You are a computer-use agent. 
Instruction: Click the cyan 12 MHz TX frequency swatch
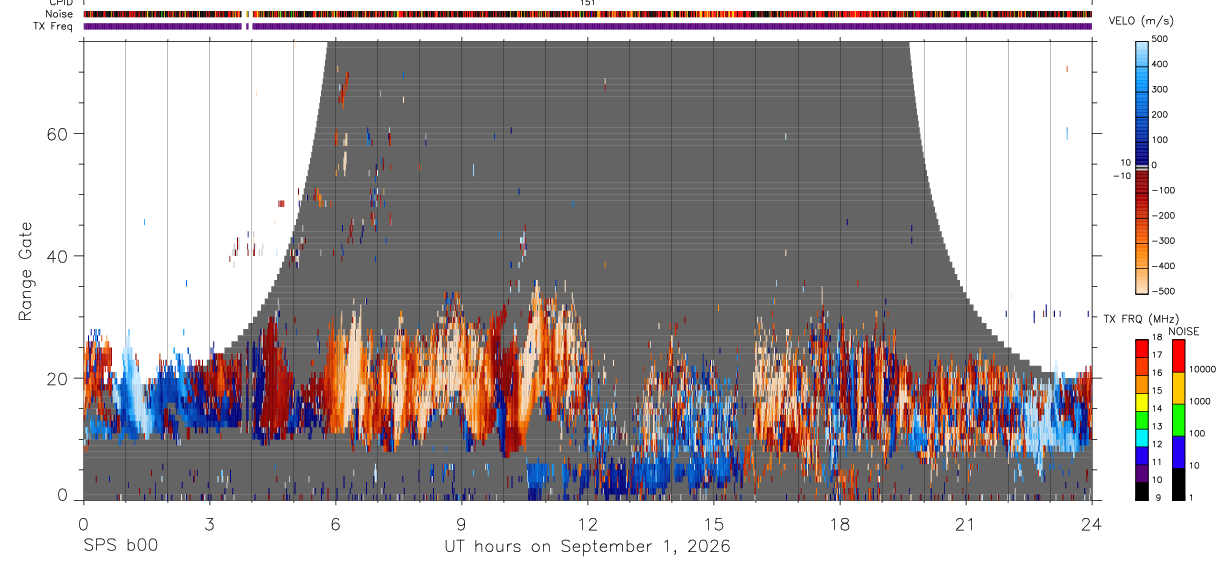click(1142, 436)
